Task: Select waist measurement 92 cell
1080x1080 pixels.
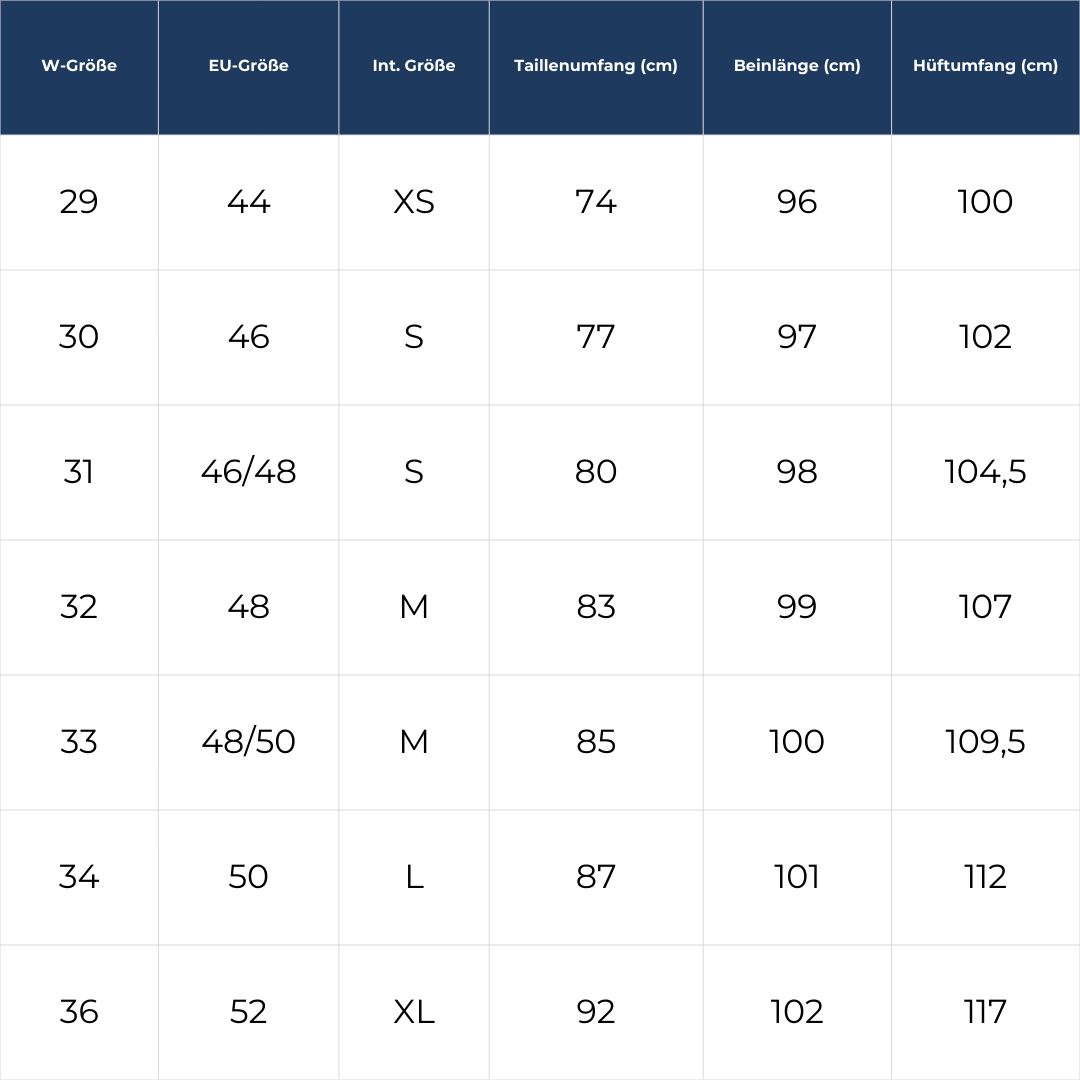Action: pos(596,1012)
